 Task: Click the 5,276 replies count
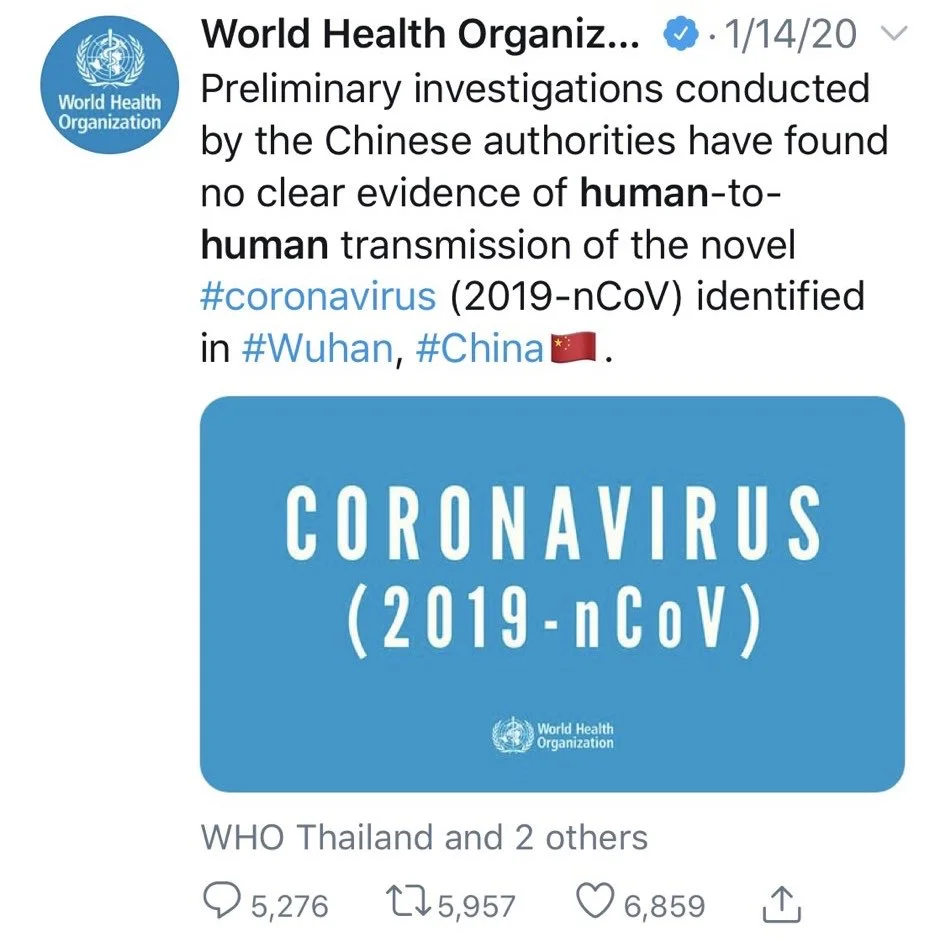click(x=288, y=906)
